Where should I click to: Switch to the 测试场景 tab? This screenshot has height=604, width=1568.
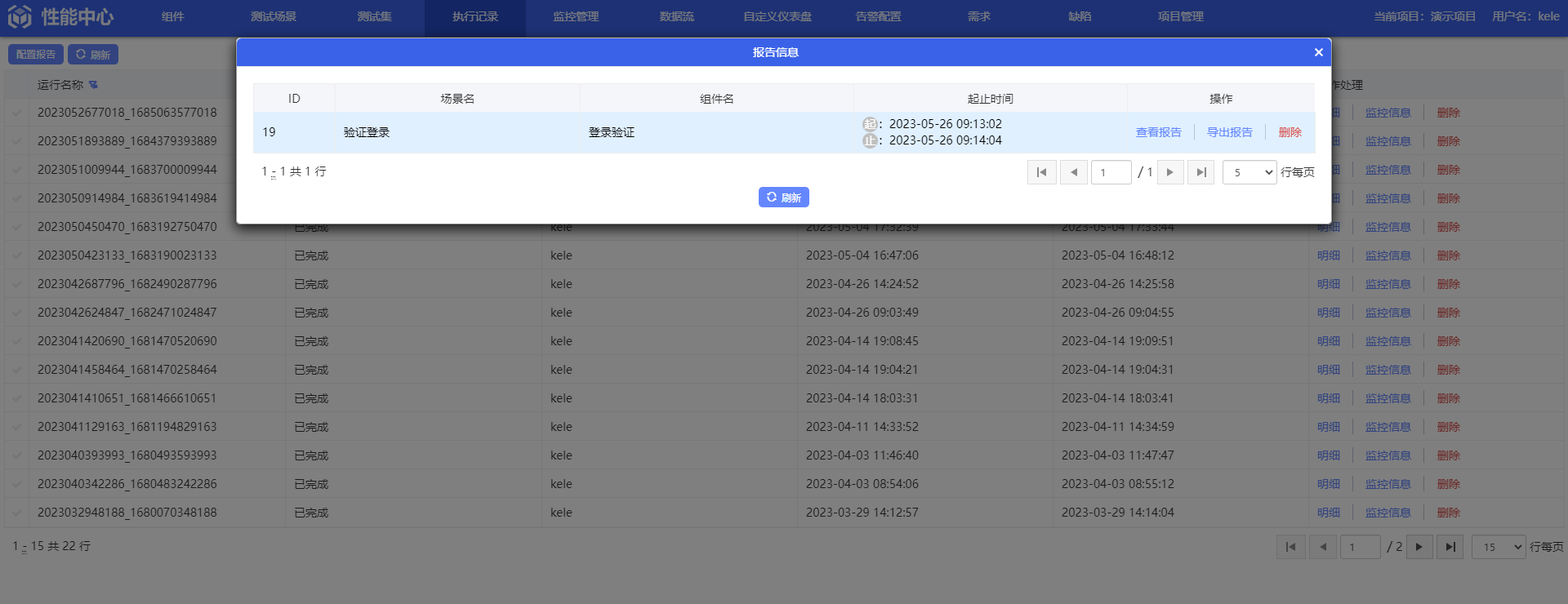pos(274,16)
